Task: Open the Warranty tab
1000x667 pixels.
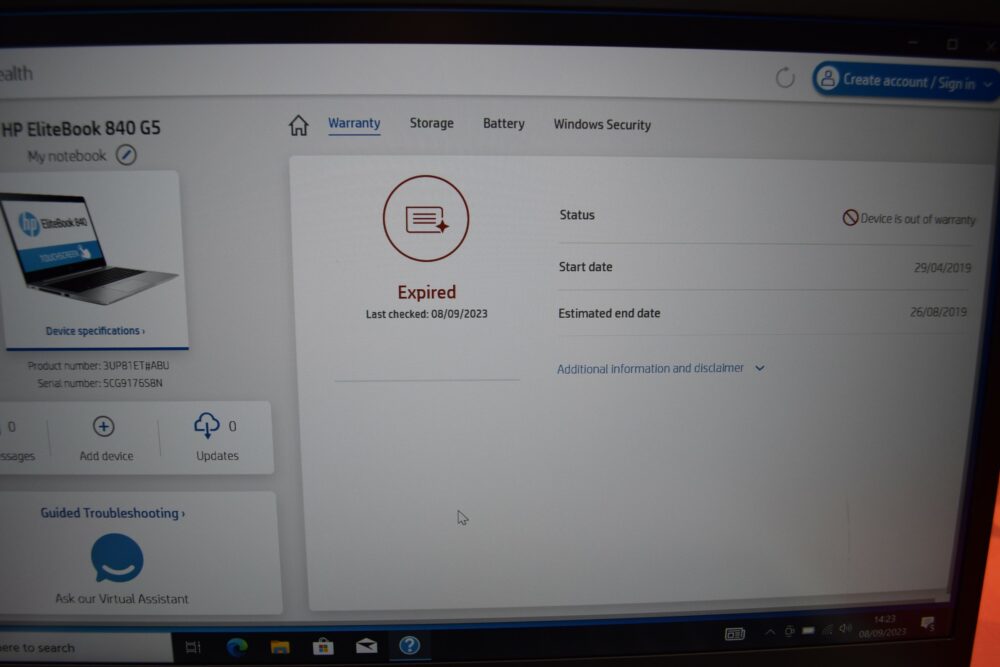Action: (x=354, y=123)
